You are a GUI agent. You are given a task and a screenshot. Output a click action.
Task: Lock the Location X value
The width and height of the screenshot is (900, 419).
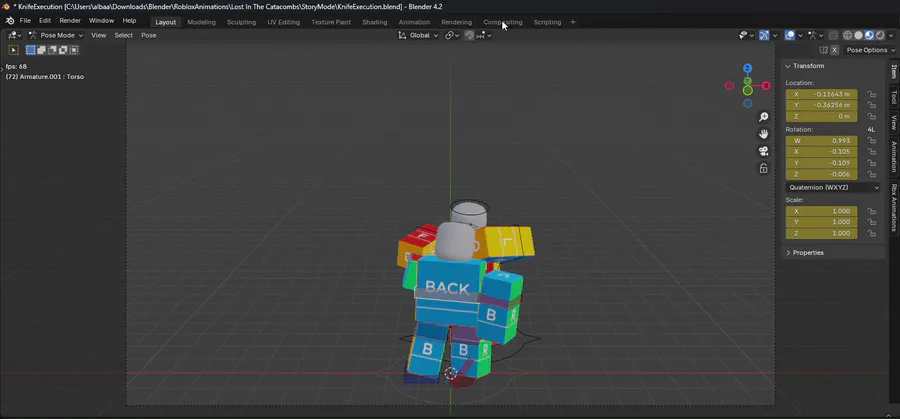871,94
